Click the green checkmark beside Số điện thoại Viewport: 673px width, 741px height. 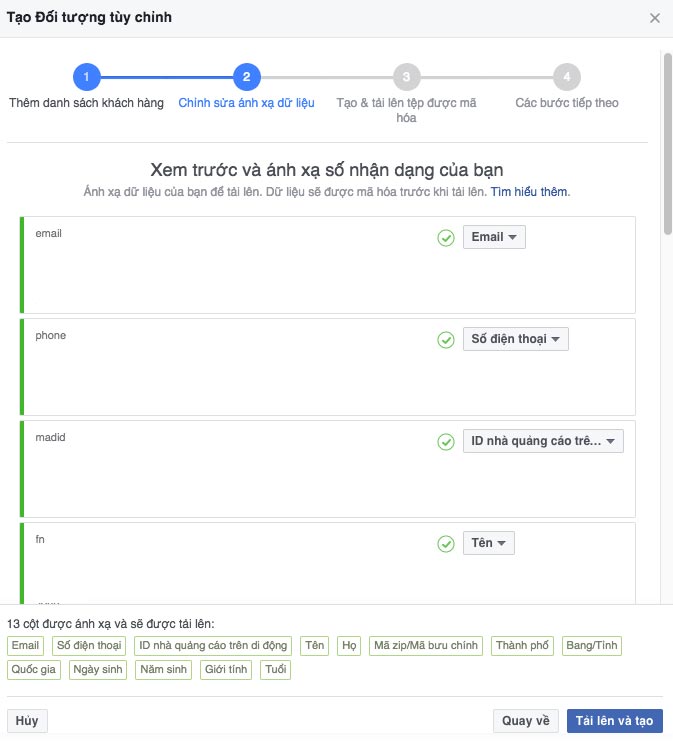pyautogui.click(x=446, y=340)
